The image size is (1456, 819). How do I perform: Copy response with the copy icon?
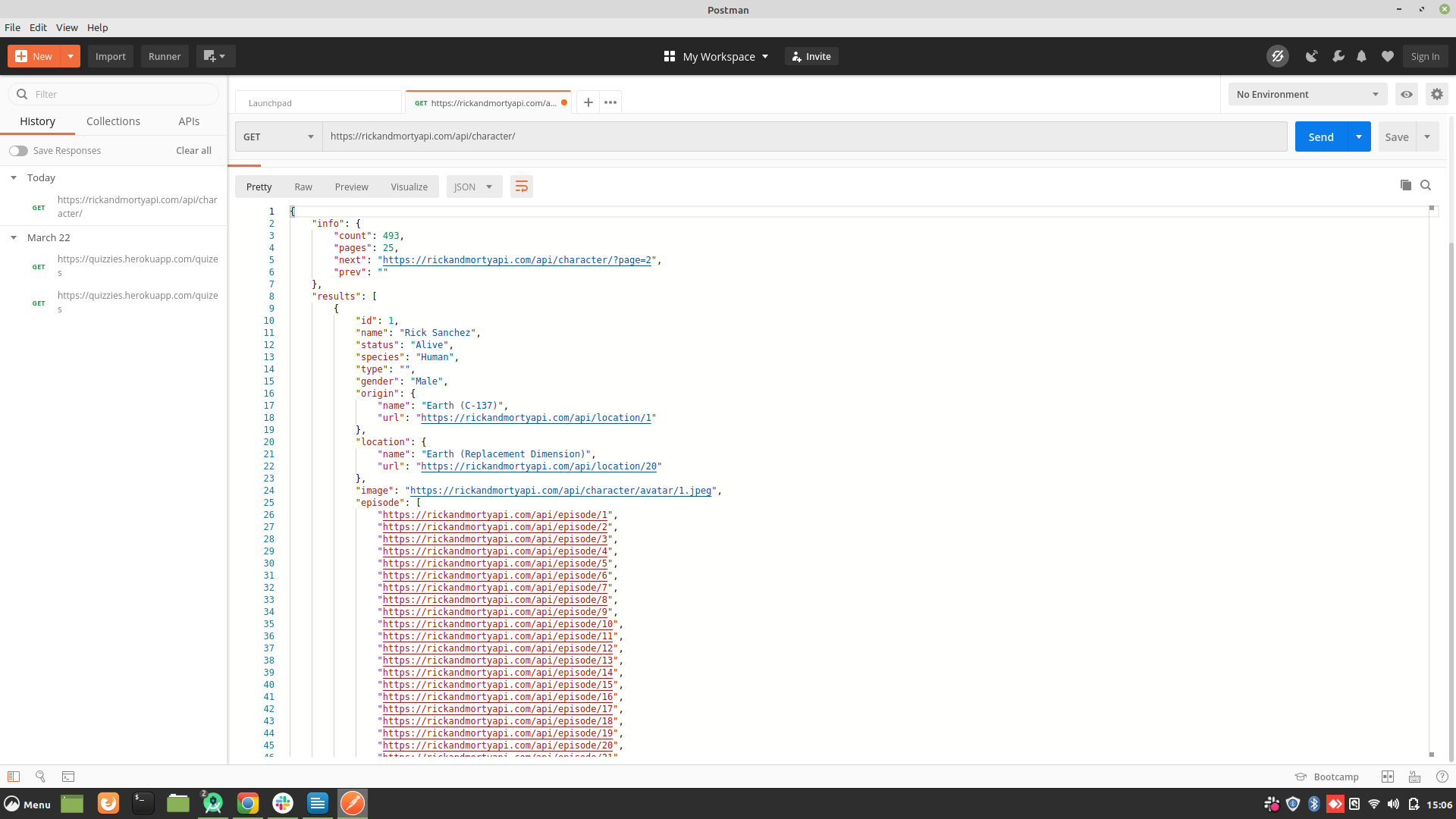(x=1405, y=185)
